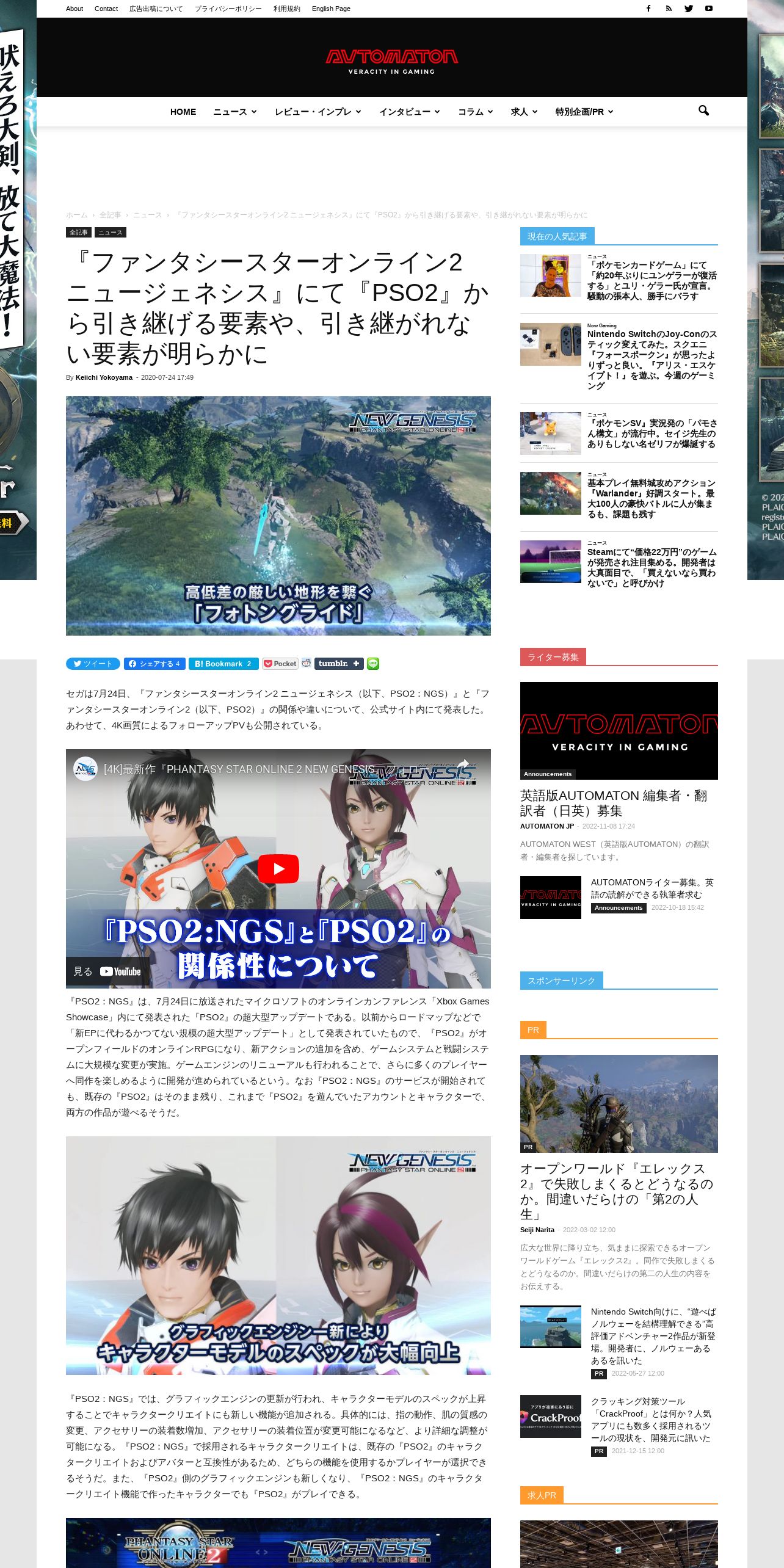Open the search magnifier icon
Viewport: 784px width, 1568px height.
pos(703,111)
